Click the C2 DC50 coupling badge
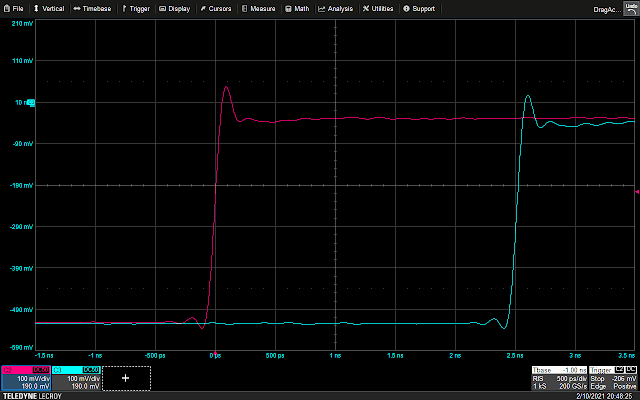640x400 pixels. coord(41,370)
